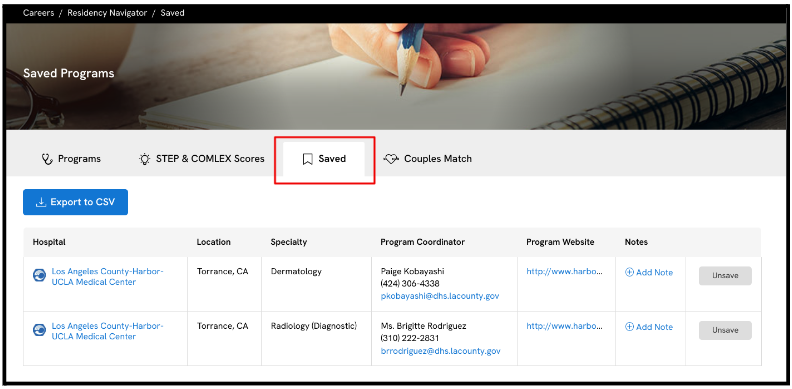The height and width of the screenshot is (389, 792).
Task: Click the Hospital column header
Action: [x=49, y=242]
